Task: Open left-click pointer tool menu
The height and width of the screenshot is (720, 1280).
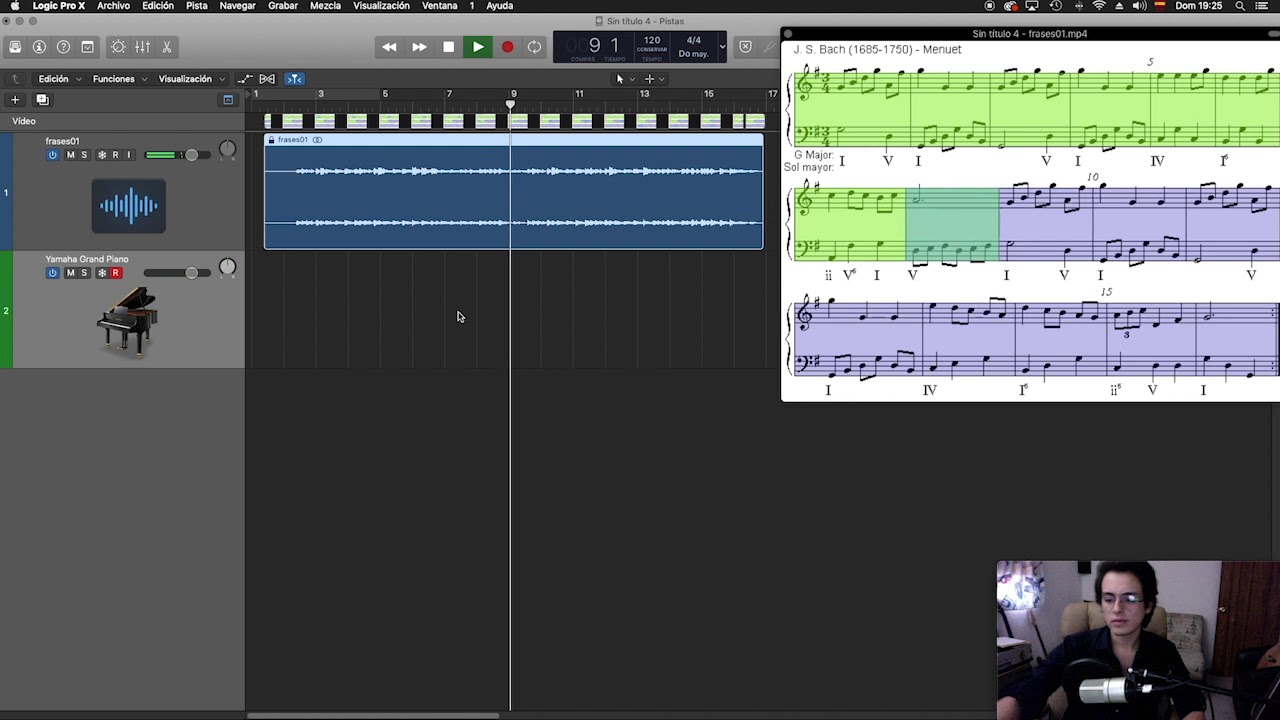Action: tap(625, 79)
